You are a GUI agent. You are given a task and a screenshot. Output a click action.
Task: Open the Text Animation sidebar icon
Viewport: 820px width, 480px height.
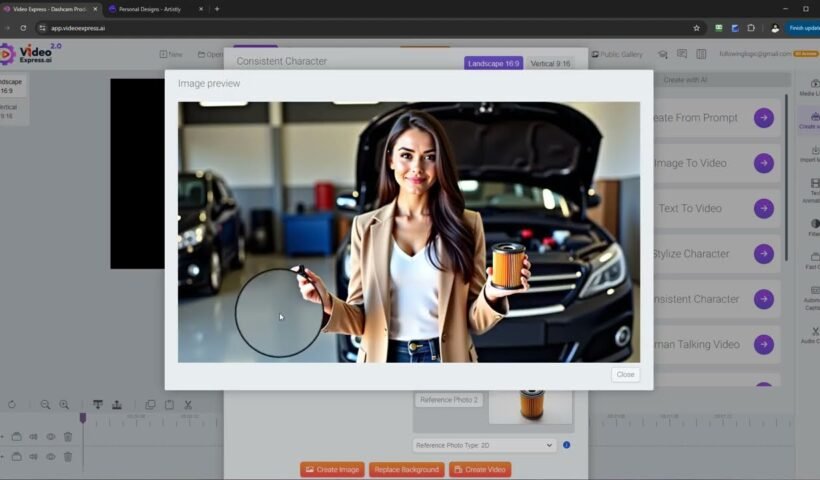[x=813, y=190]
